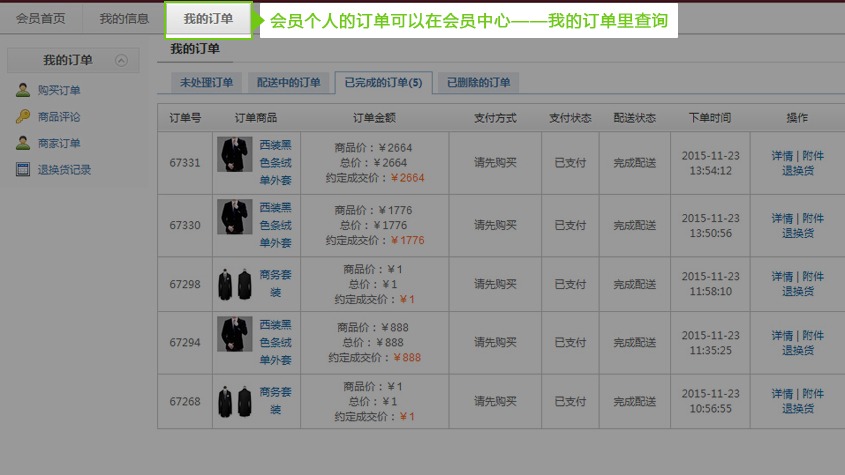The image size is (845, 475).
Task: Open 商务套装 link for order 67268
Action: click(x=275, y=401)
